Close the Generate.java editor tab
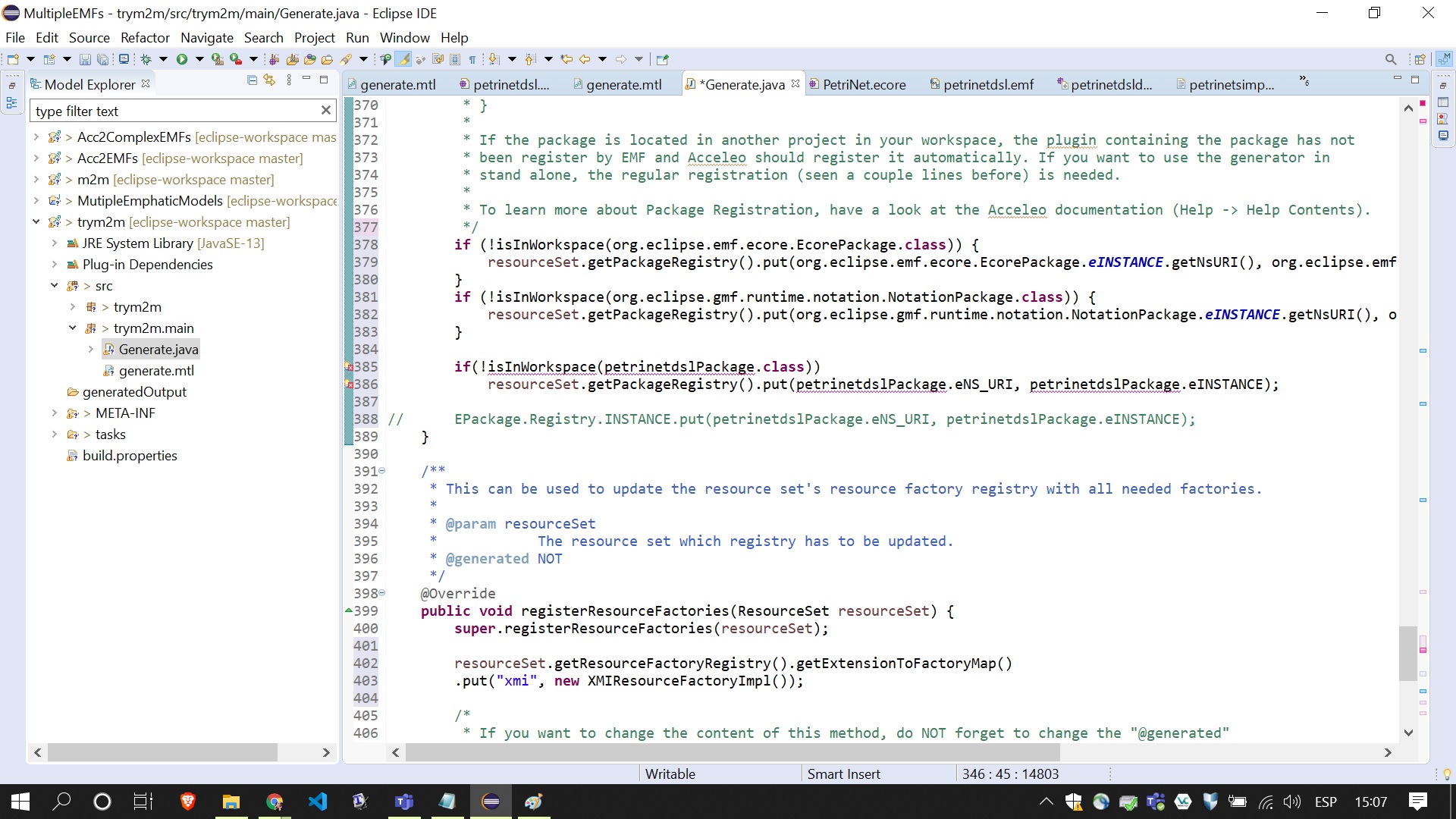Screen dimensions: 1456x819 [795, 83]
